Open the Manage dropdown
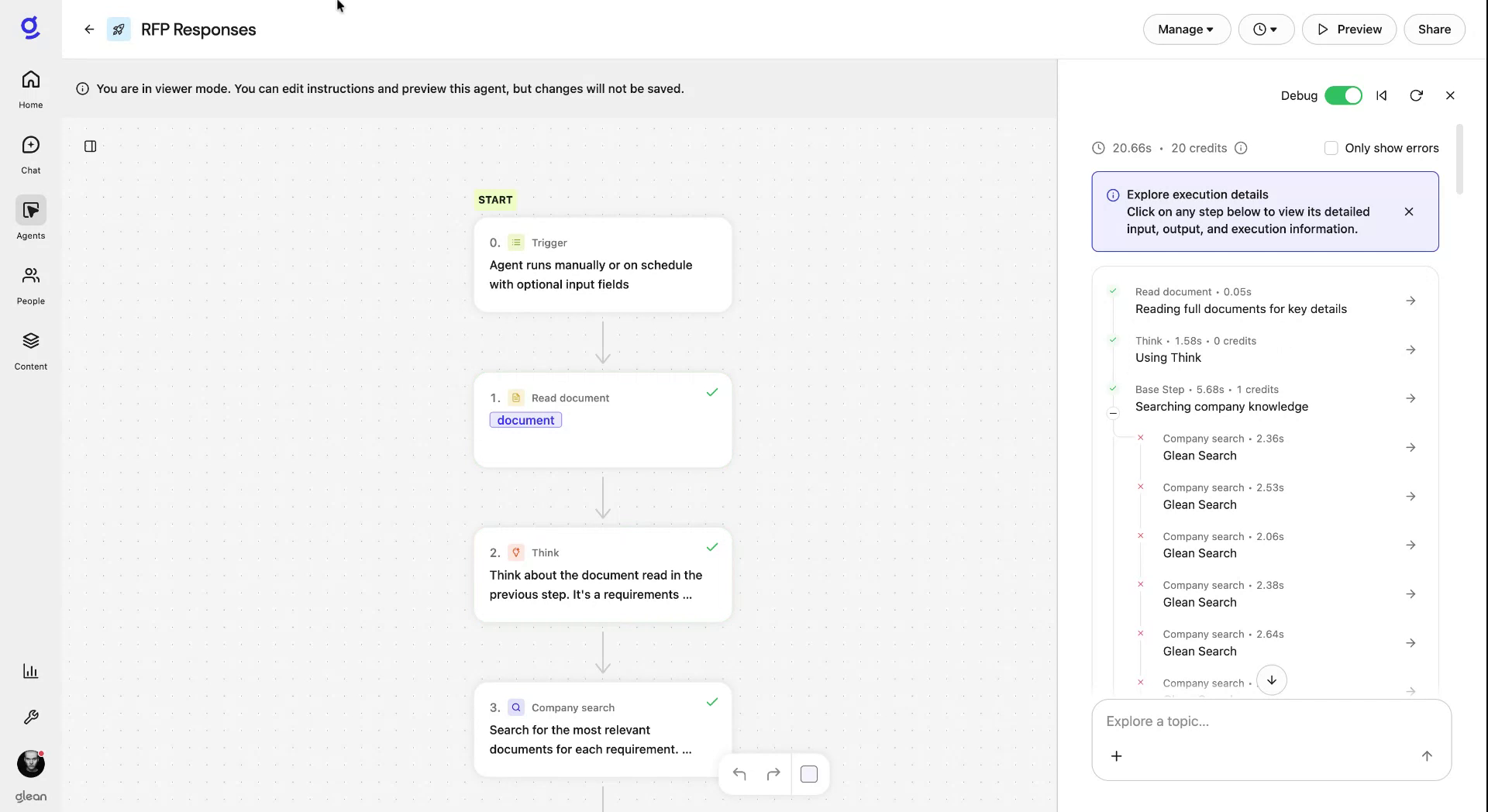The height and width of the screenshot is (812, 1488). [x=1186, y=29]
